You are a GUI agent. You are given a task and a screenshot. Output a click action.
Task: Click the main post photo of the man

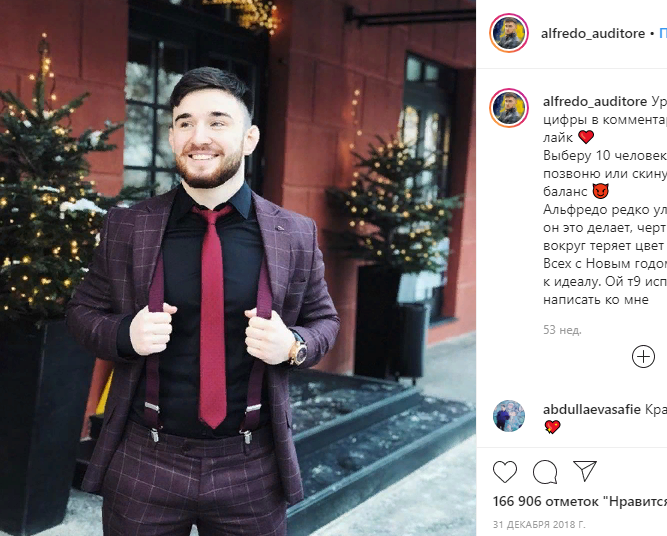tap(238, 268)
